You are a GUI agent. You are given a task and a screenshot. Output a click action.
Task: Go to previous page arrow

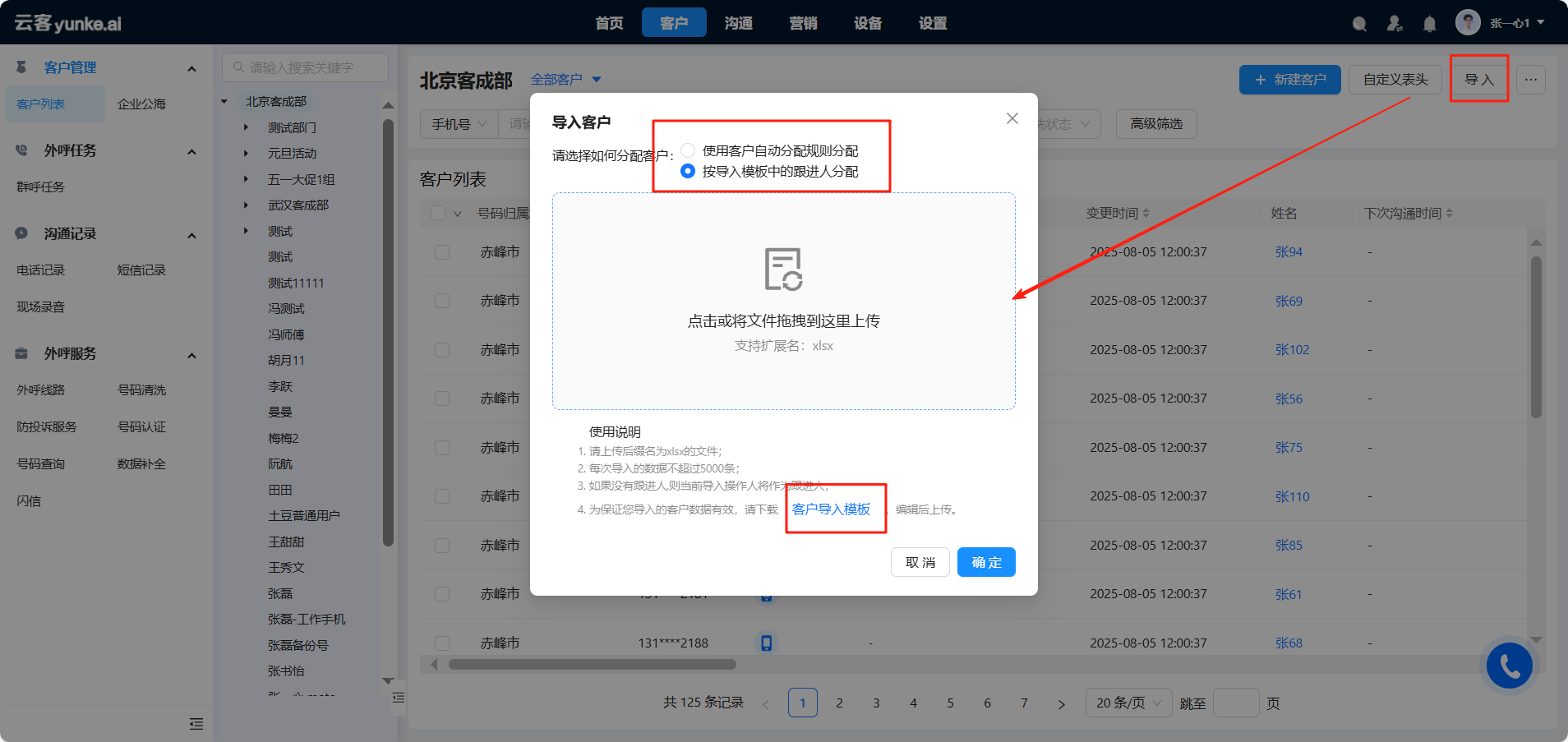pyautogui.click(x=766, y=703)
